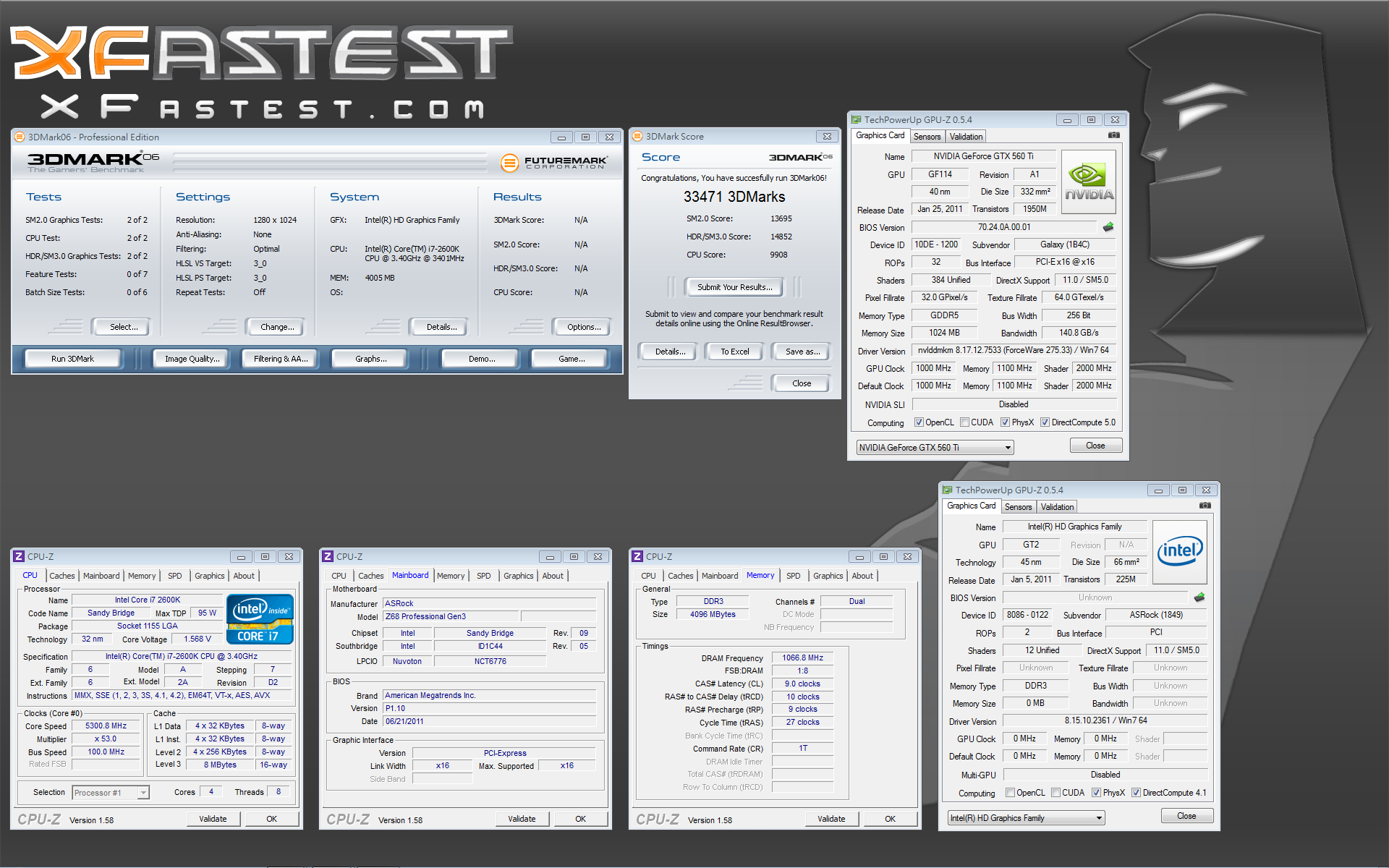
Task: Click Submit Your Results button
Action: click(x=734, y=287)
